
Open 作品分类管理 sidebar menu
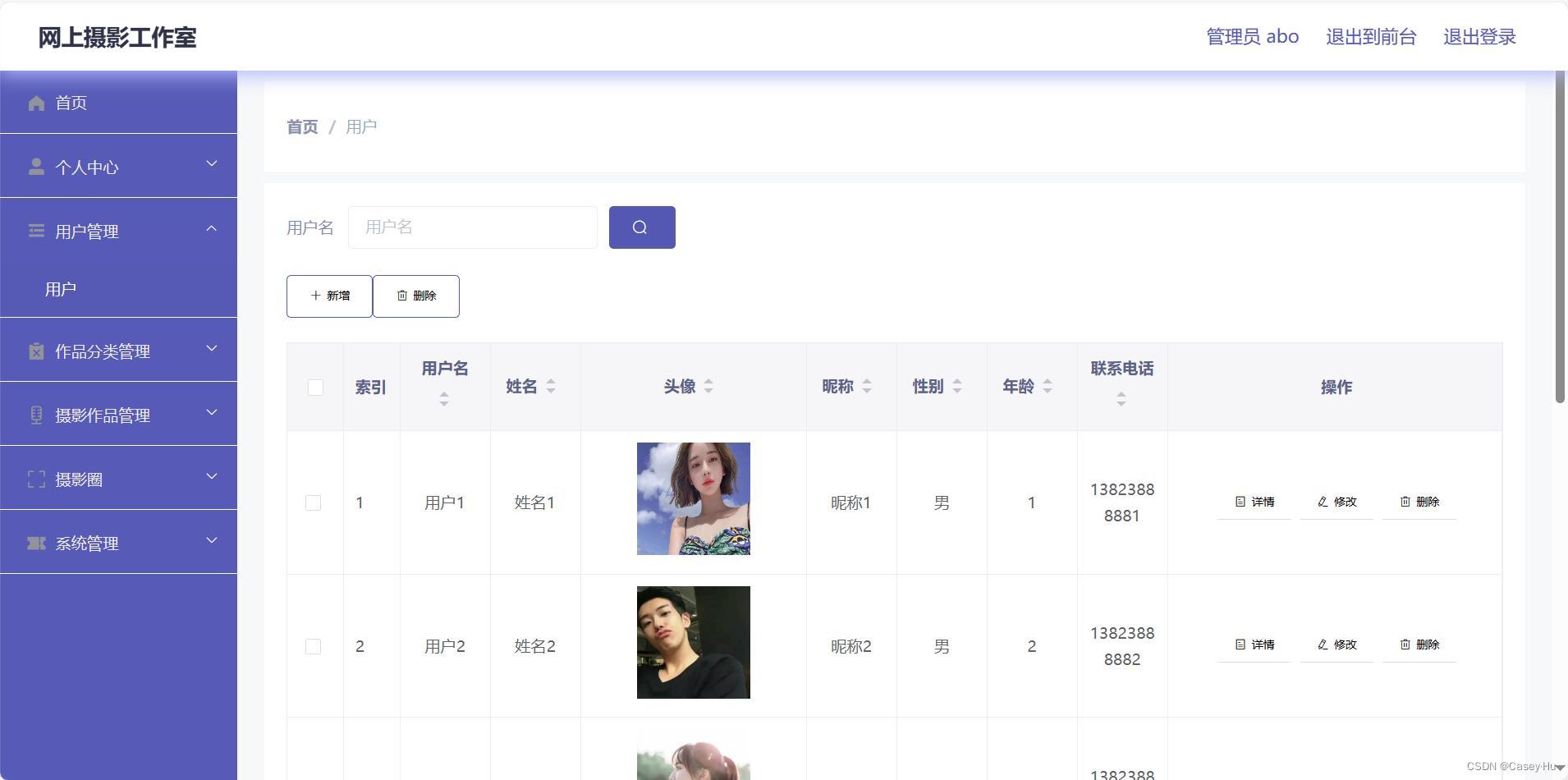[118, 351]
